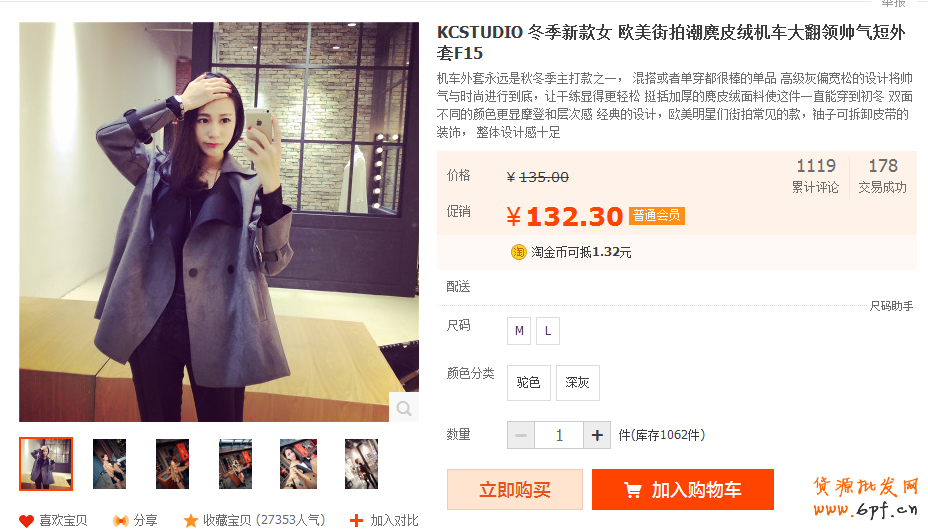Open the 尺码助手 size helper link
The width and height of the screenshot is (928, 531).
pyautogui.click(x=891, y=306)
